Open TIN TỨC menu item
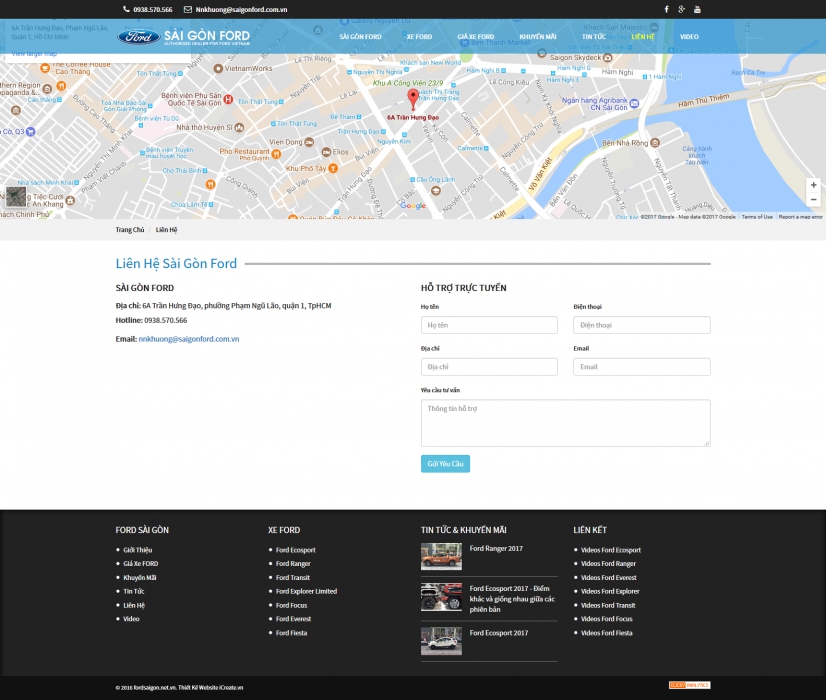 (x=594, y=37)
